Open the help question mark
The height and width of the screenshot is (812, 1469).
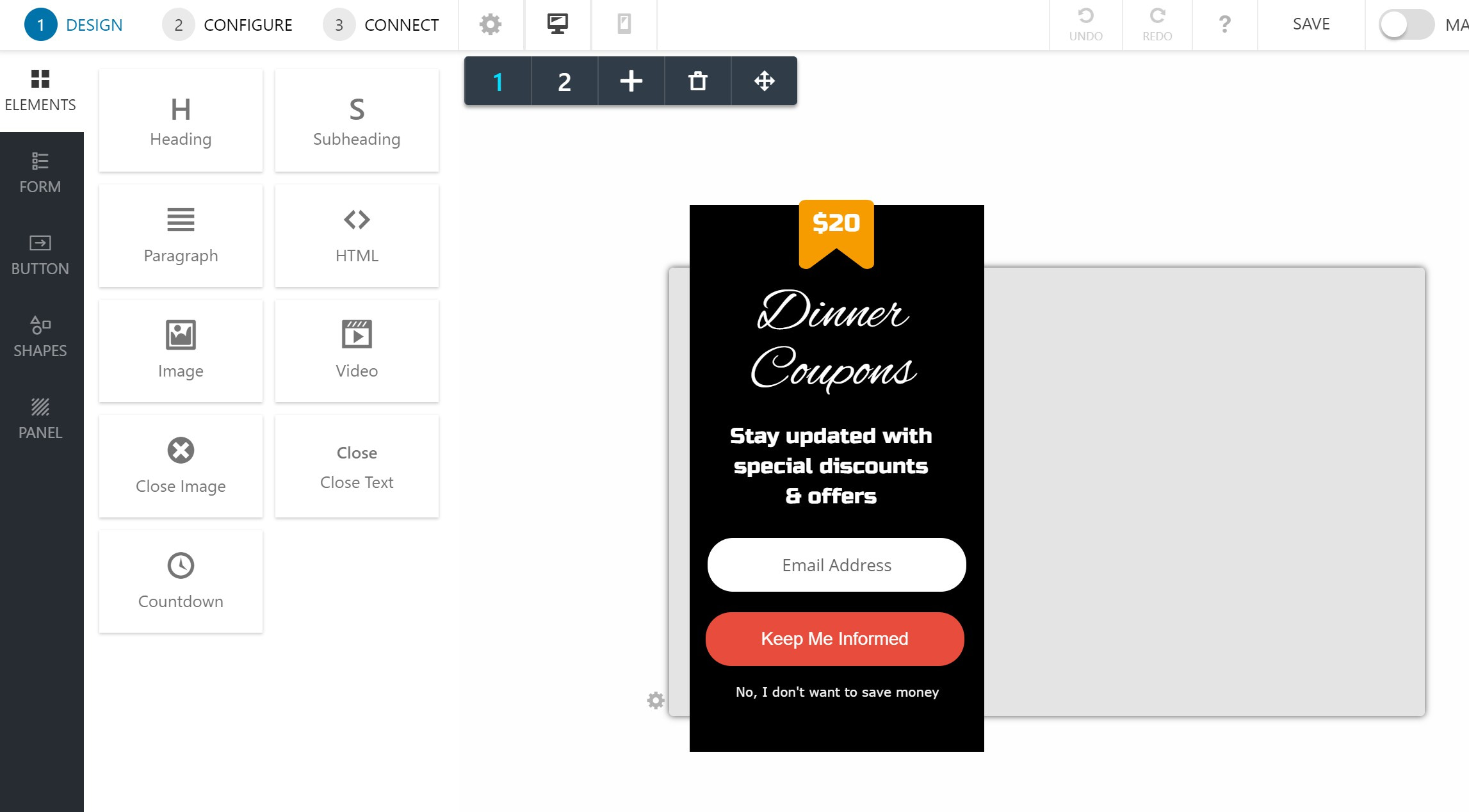(x=1224, y=25)
